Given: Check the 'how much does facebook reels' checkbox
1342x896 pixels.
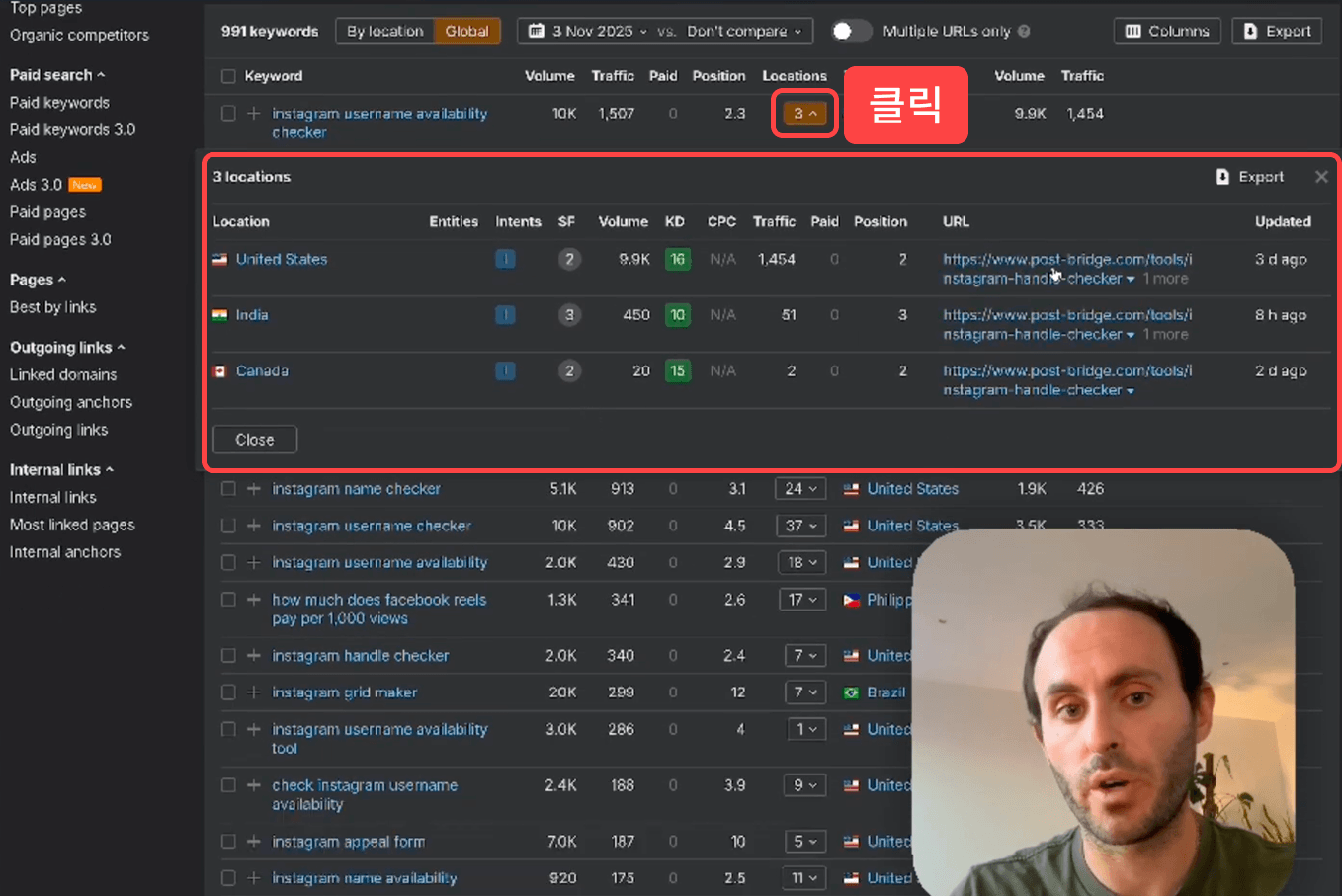Looking at the screenshot, I should (x=229, y=600).
